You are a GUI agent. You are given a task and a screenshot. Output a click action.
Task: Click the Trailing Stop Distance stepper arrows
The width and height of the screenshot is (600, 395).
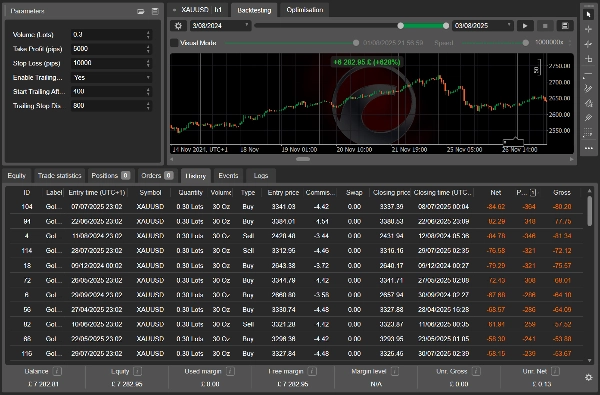coord(148,106)
